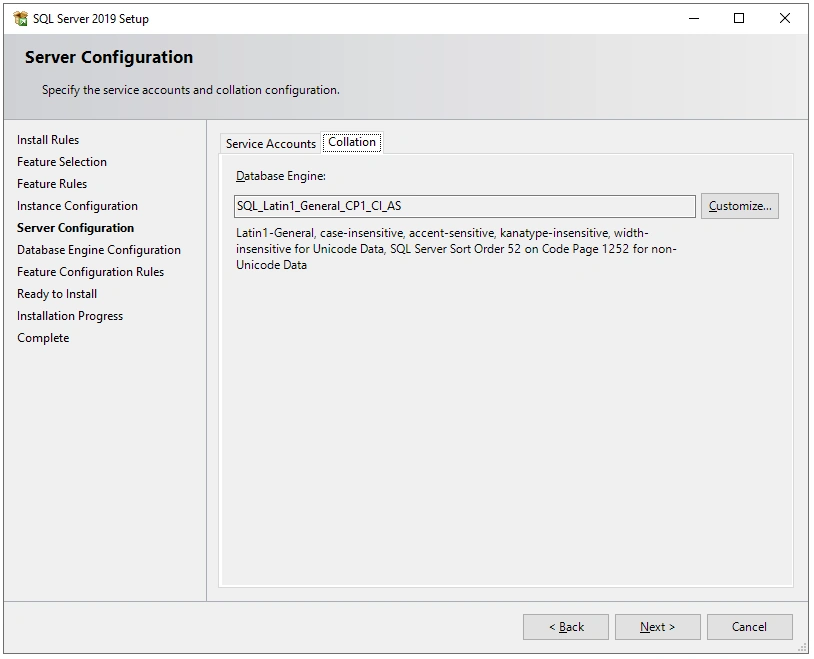Click the Database Engine label

(x=281, y=176)
